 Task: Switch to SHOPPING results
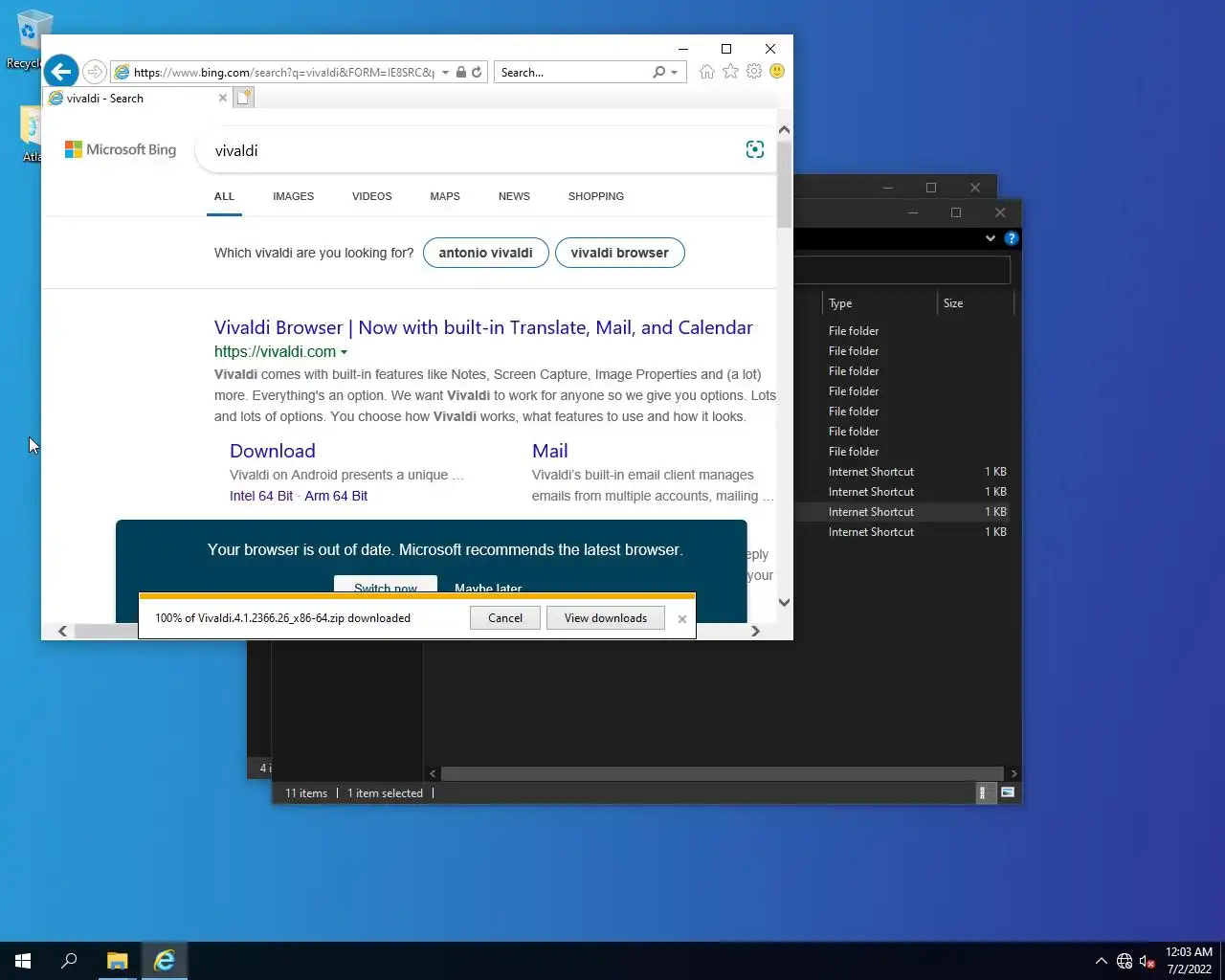tap(596, 196)
